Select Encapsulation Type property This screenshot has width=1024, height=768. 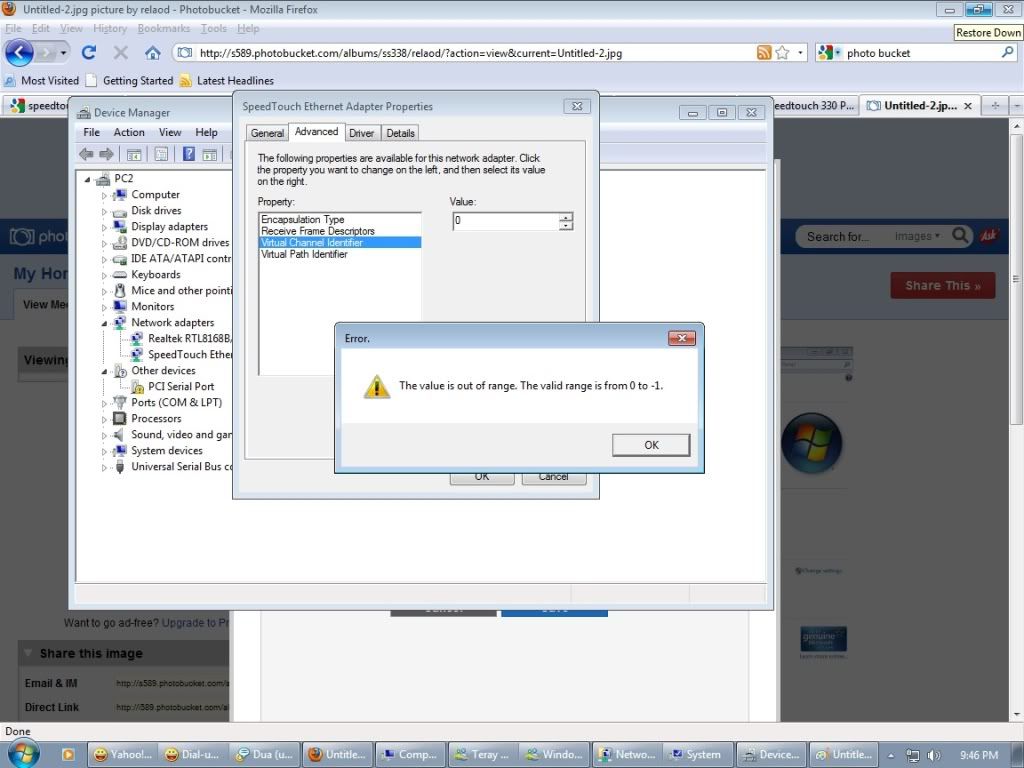(302, 219)
